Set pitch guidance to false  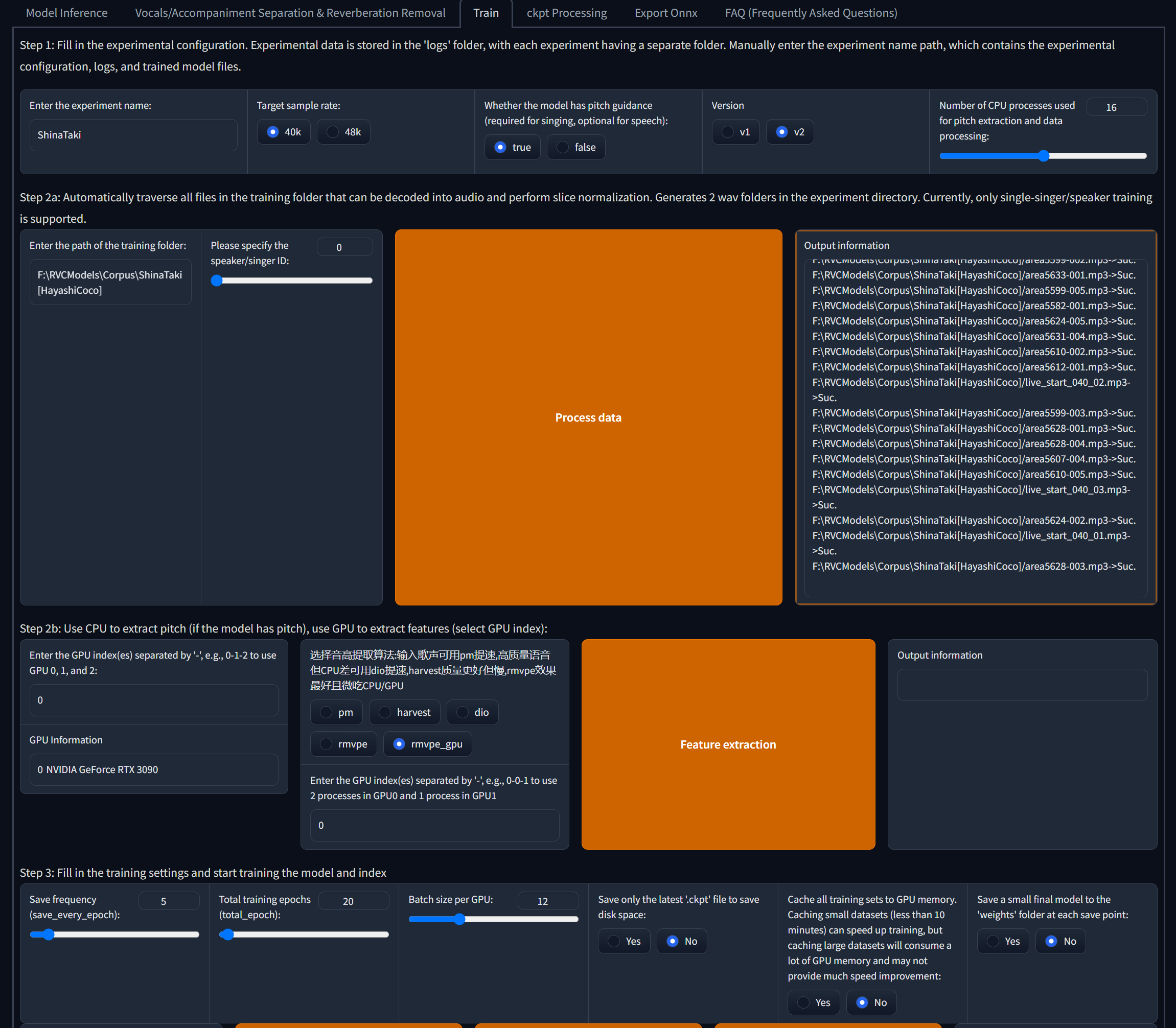click(575, 148)
